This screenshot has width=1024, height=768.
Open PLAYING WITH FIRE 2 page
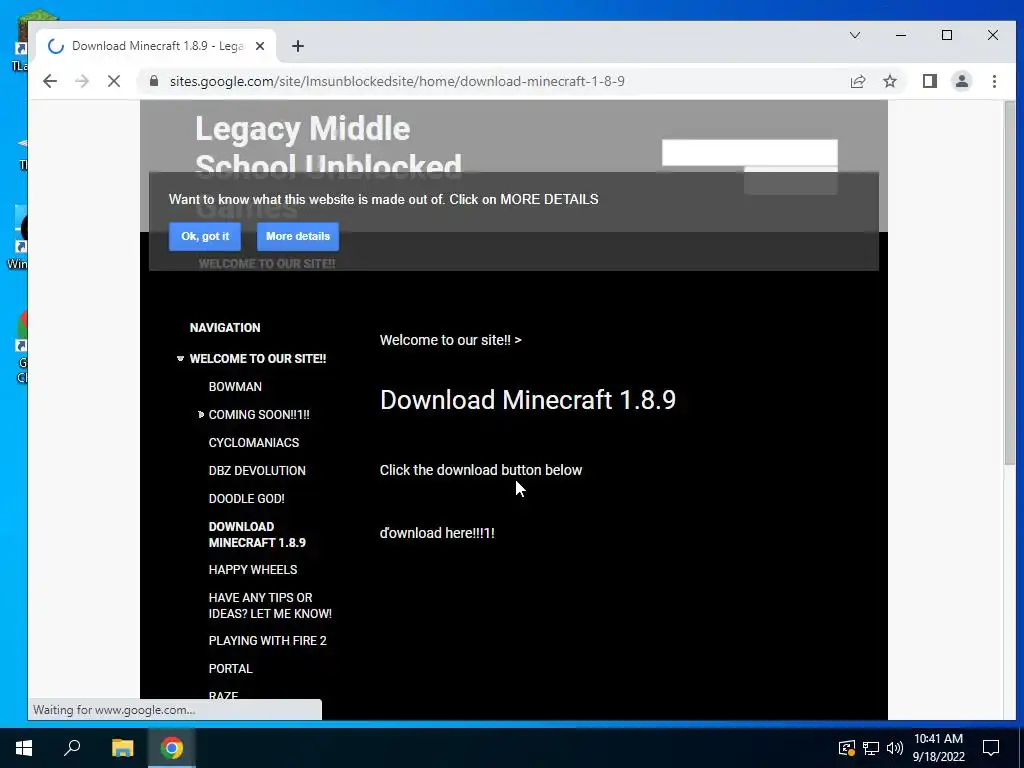pyautogui.click(x=268, y=641)
